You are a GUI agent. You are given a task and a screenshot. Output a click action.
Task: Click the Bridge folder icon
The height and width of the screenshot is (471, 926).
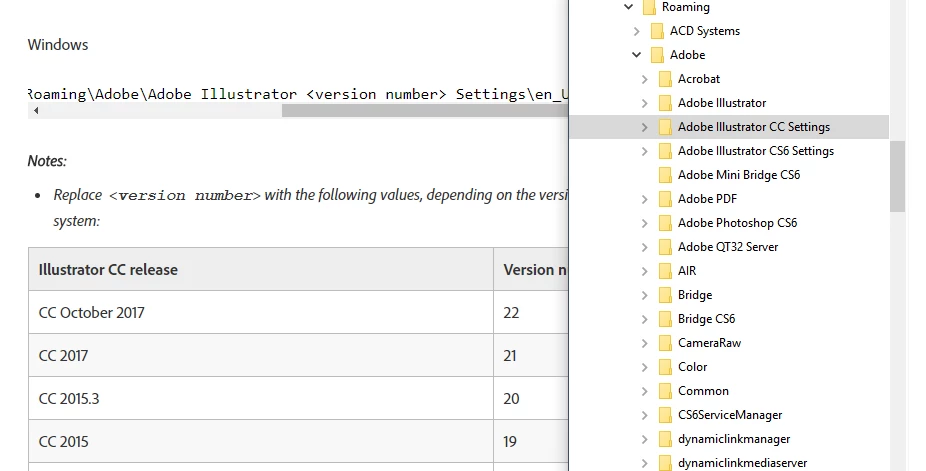point(666,295)
